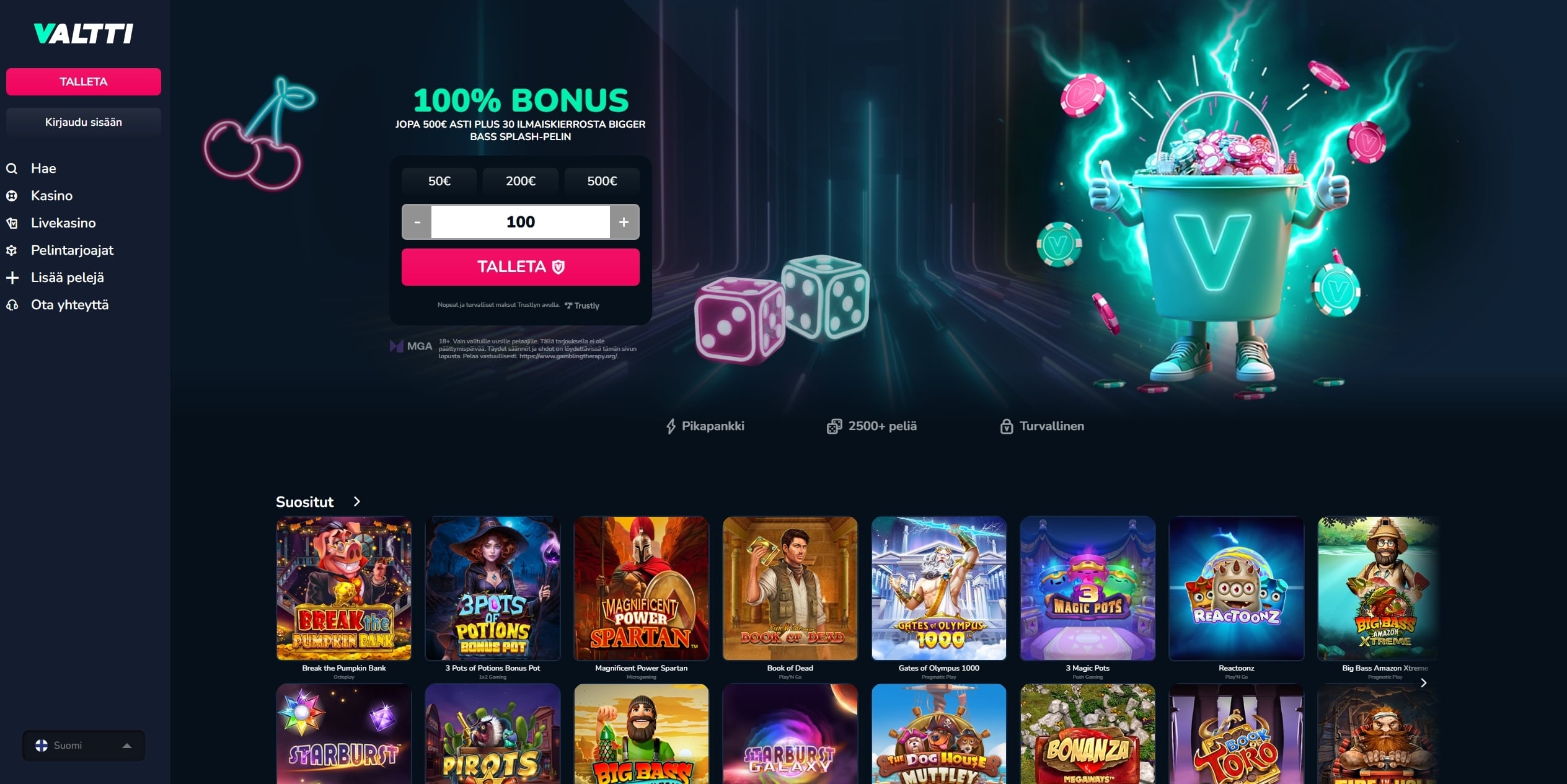Click the large pink TALLETA deposit button
Image resolution: width=1567 pixels, height=784 pixels.
point(521,267)
